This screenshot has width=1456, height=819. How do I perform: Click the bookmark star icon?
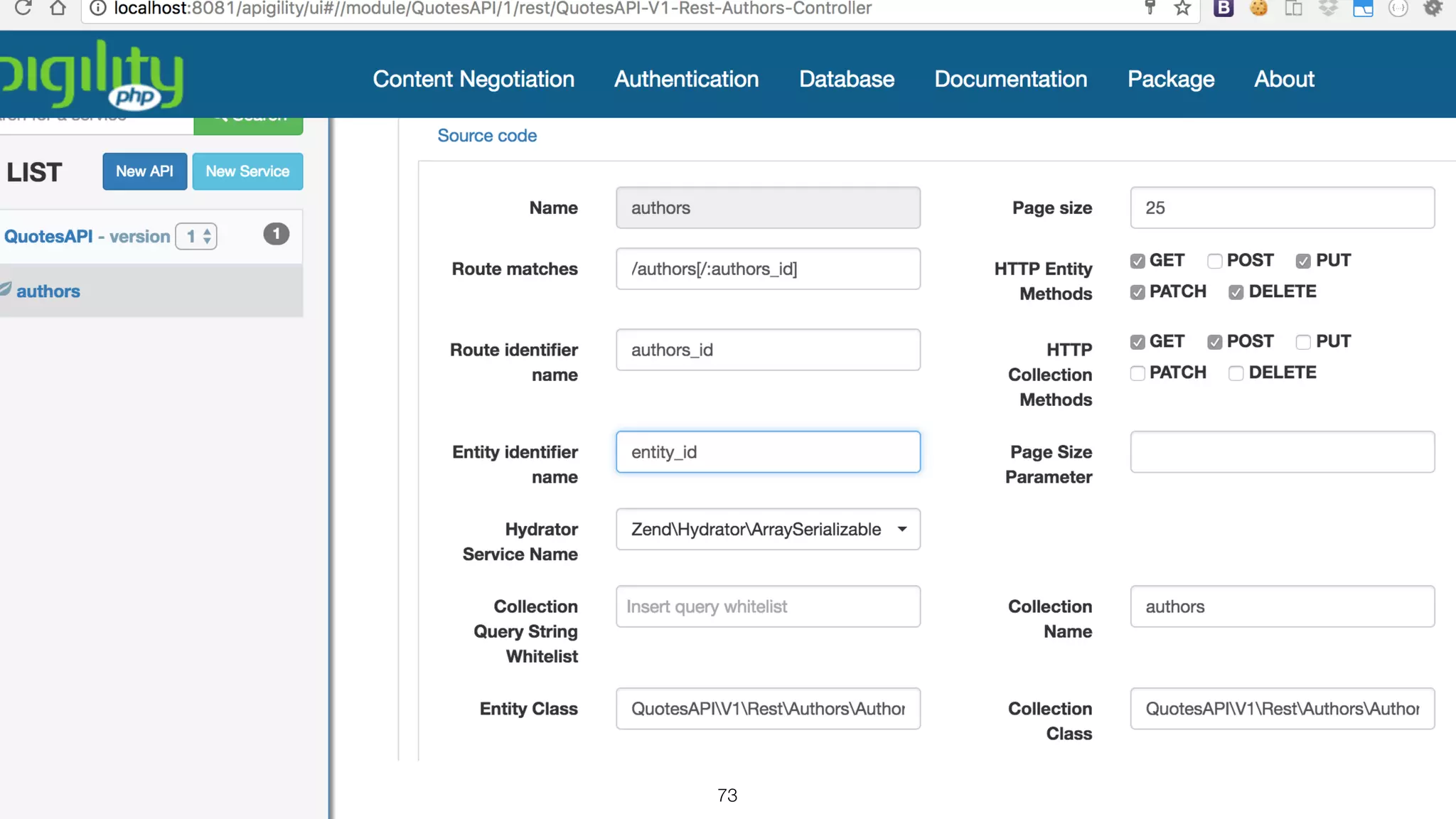pyautogui.click(x=1182, y=9)
